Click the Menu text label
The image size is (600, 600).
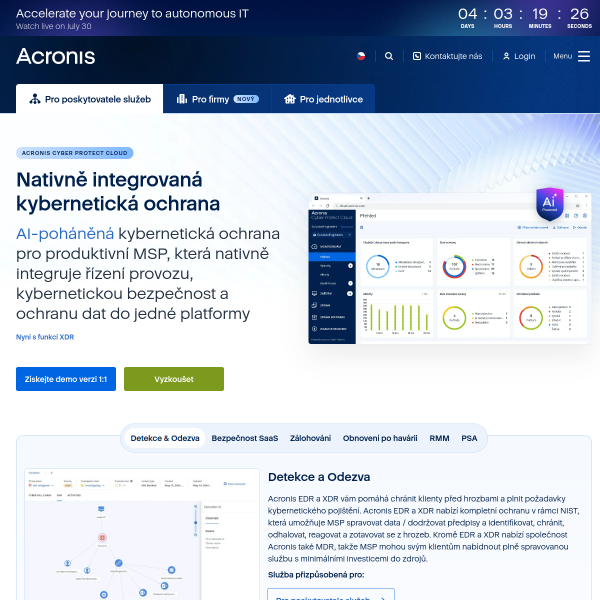(562, 56)
